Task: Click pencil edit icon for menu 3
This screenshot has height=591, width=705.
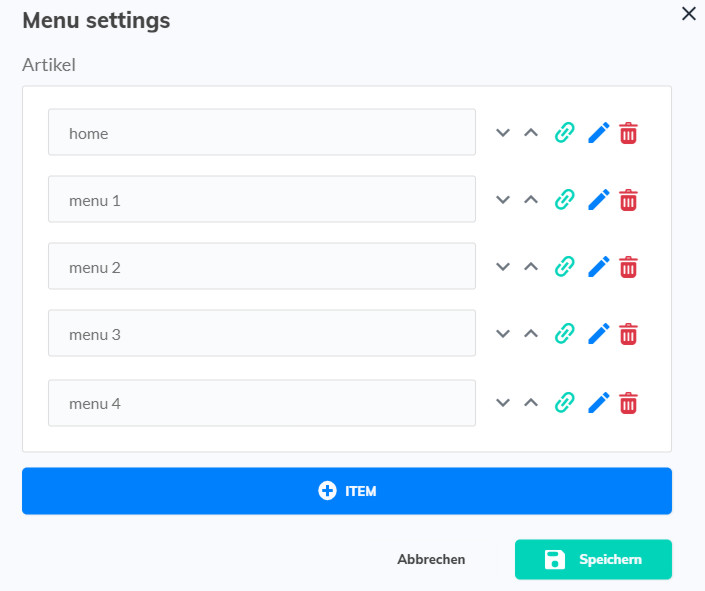Action: pos(598,334)
